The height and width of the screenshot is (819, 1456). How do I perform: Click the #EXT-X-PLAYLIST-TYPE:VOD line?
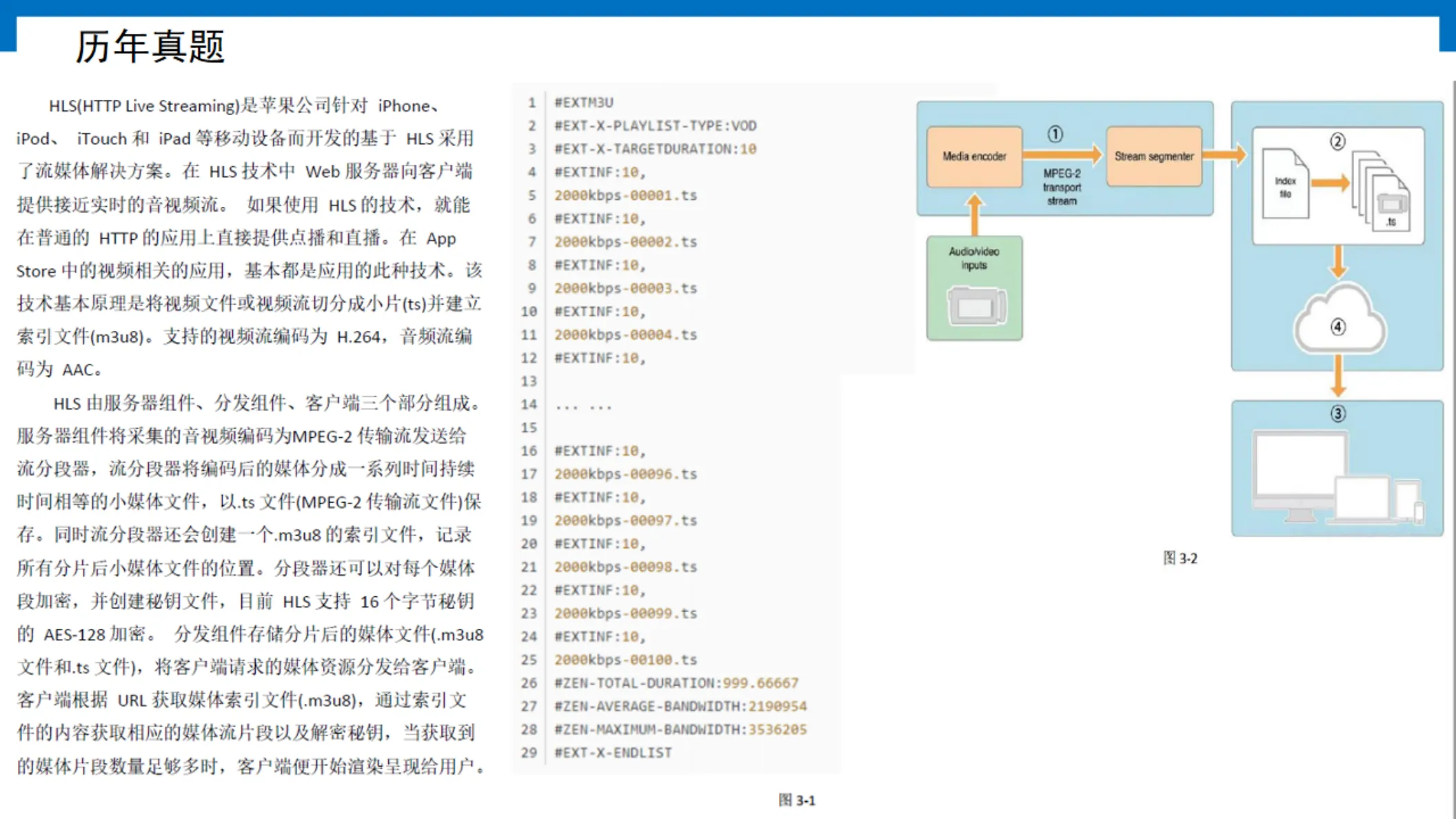(x=656, y=125)
